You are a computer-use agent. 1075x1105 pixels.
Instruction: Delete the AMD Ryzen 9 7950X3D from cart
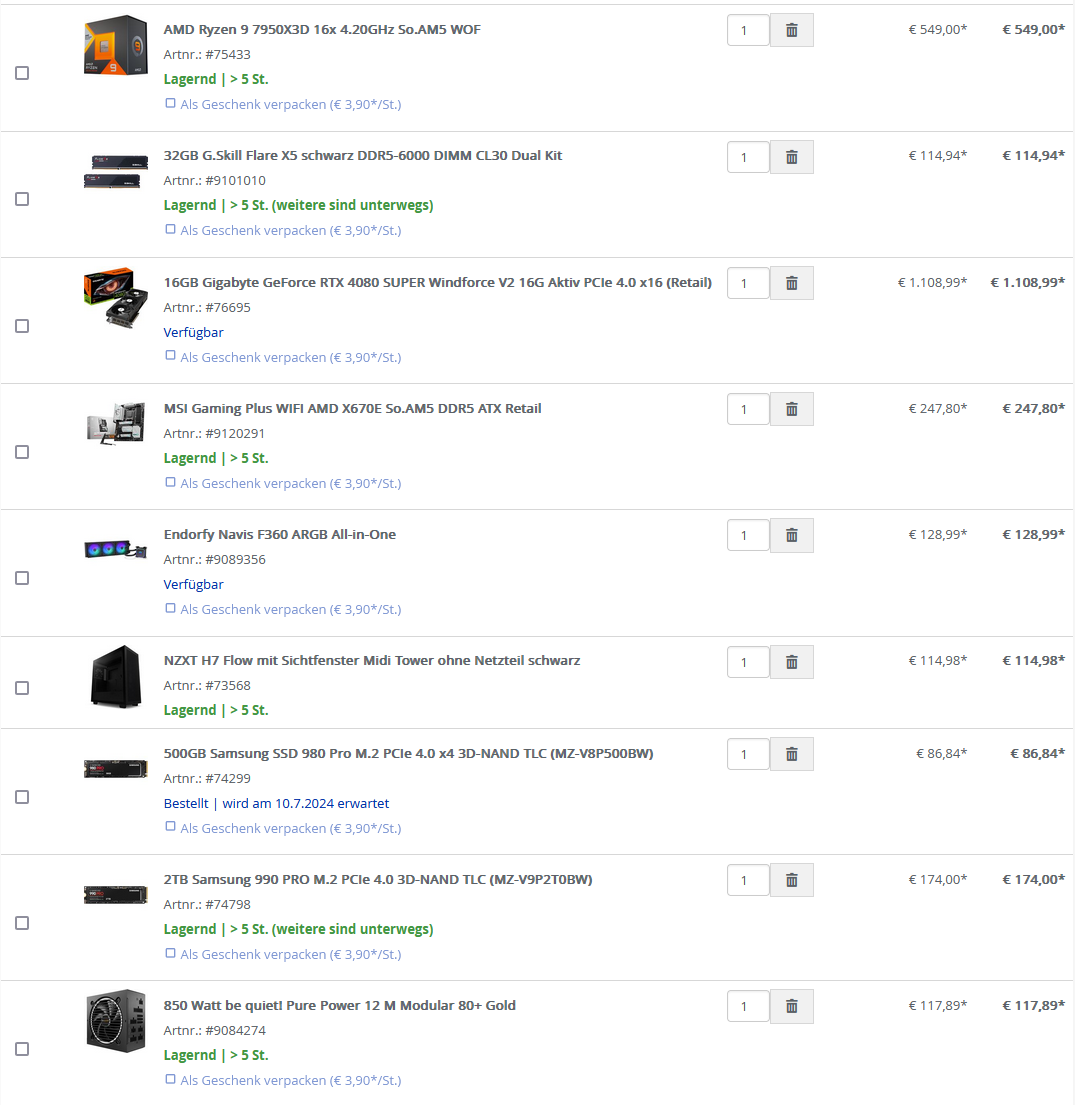(x=792, y=30)
